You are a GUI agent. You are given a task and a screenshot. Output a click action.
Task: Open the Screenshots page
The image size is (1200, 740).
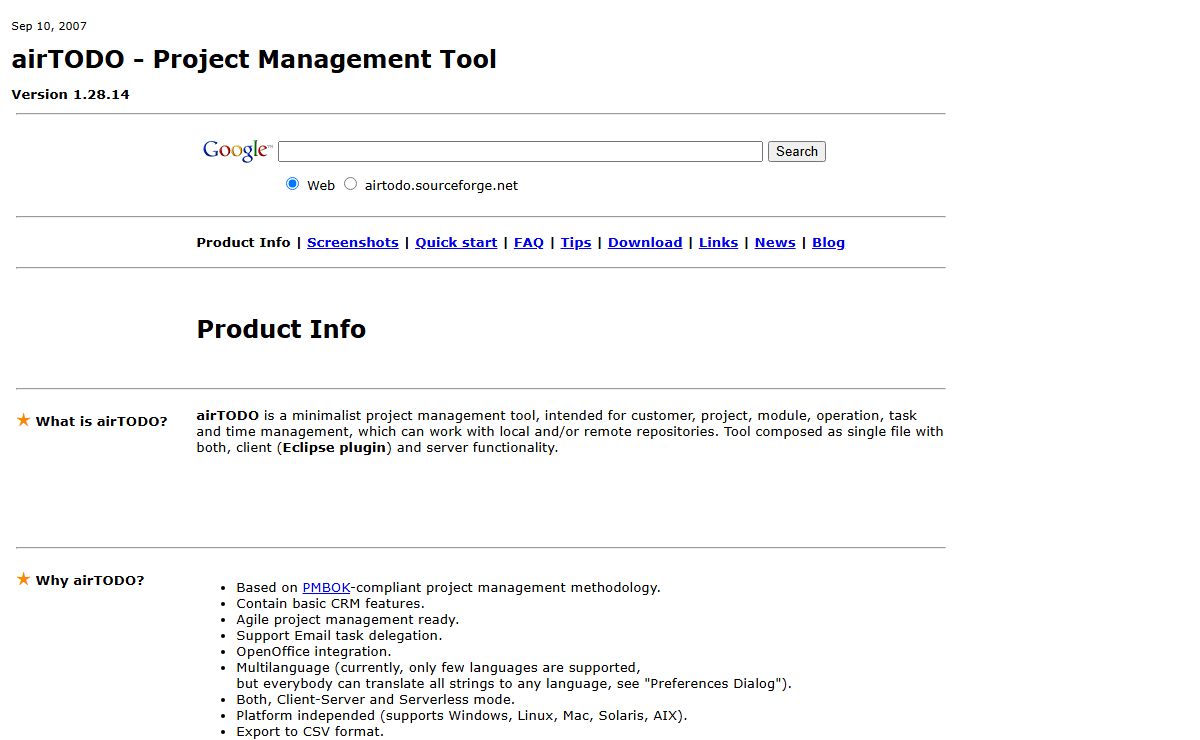pyautogui.click(x=353, y=242)
